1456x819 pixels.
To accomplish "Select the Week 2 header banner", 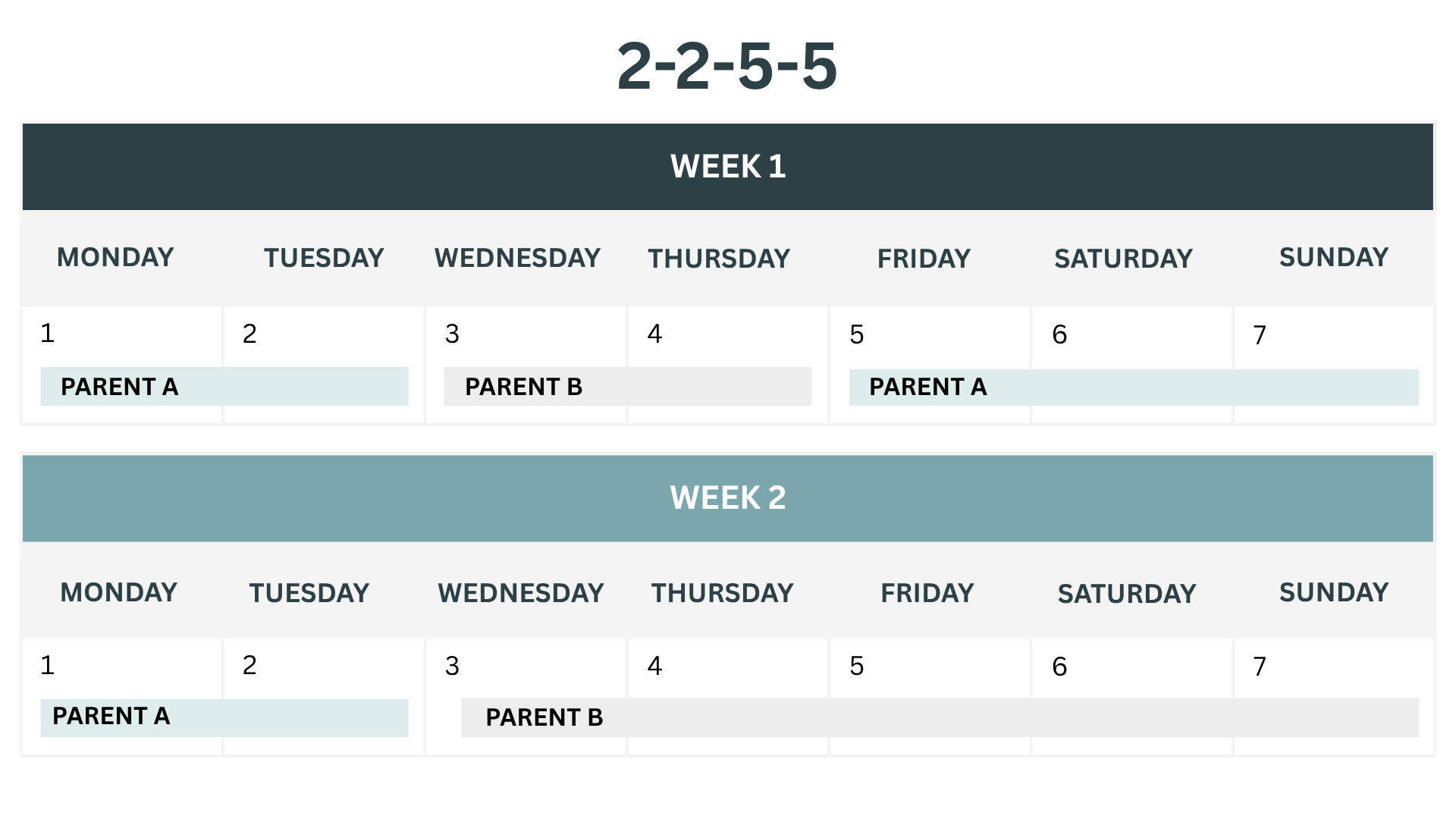I will click(727, 498).
